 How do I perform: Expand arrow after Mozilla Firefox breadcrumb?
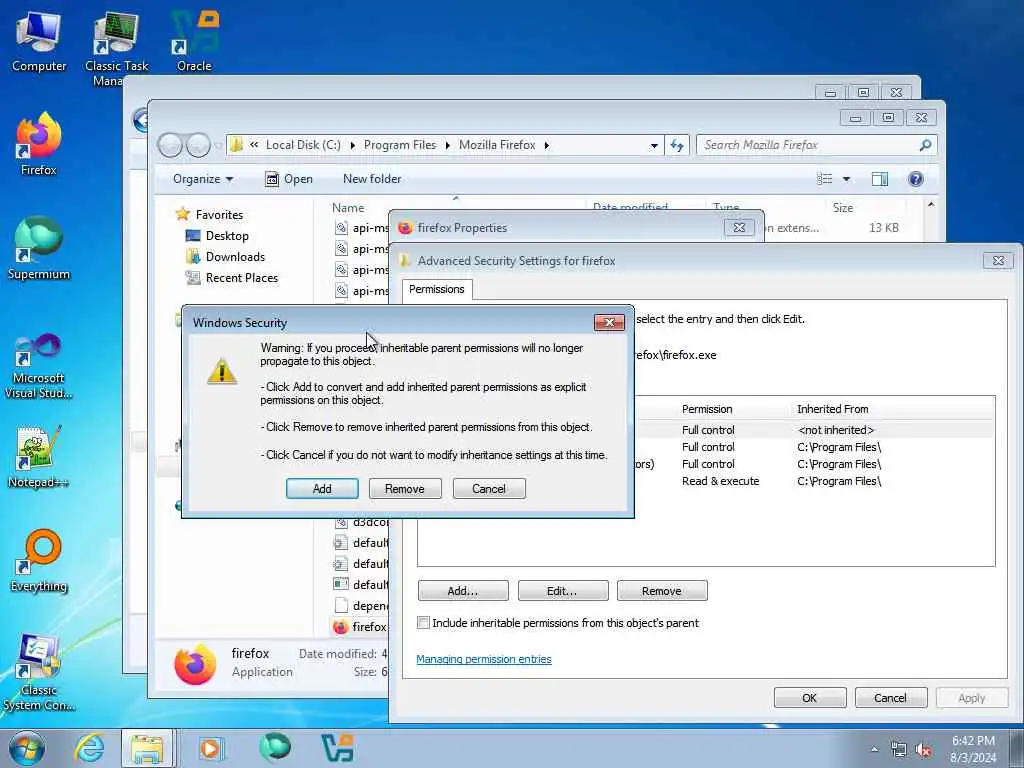[x=547, y=145]
